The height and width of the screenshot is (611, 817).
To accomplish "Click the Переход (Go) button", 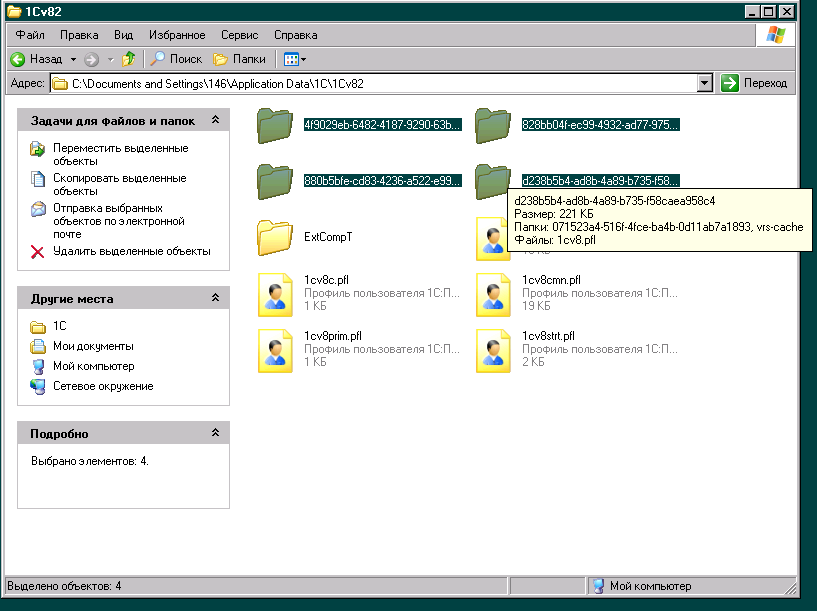I will 755,83.
